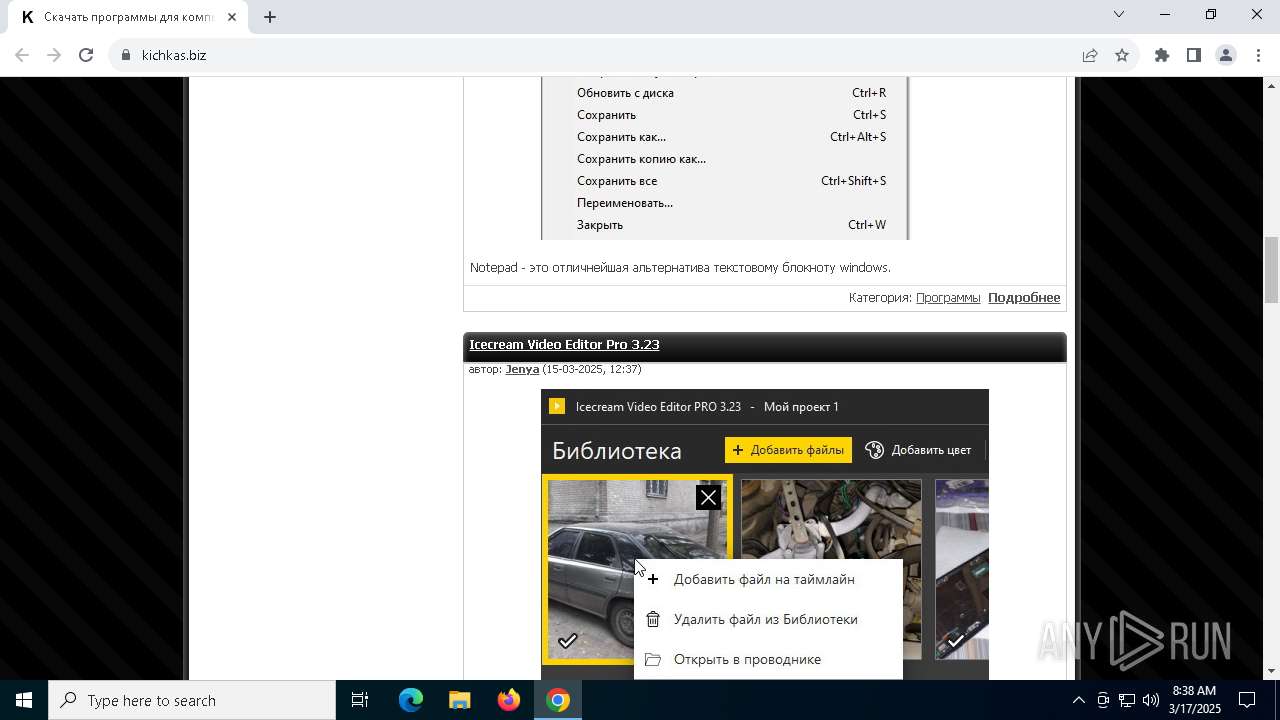Open author Jenya profile link
1280x720 pixels.
(522, 369)
